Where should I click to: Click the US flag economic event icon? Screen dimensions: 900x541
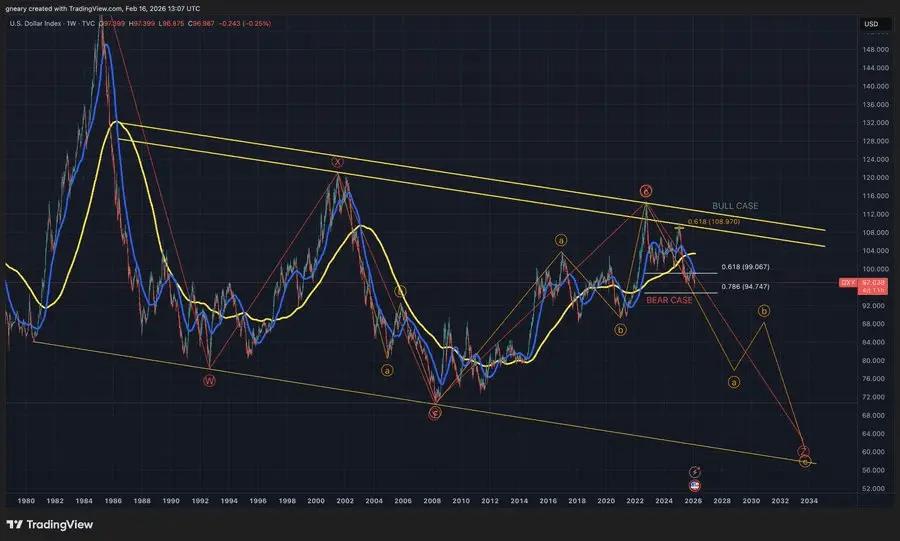(x=695, y=485)
